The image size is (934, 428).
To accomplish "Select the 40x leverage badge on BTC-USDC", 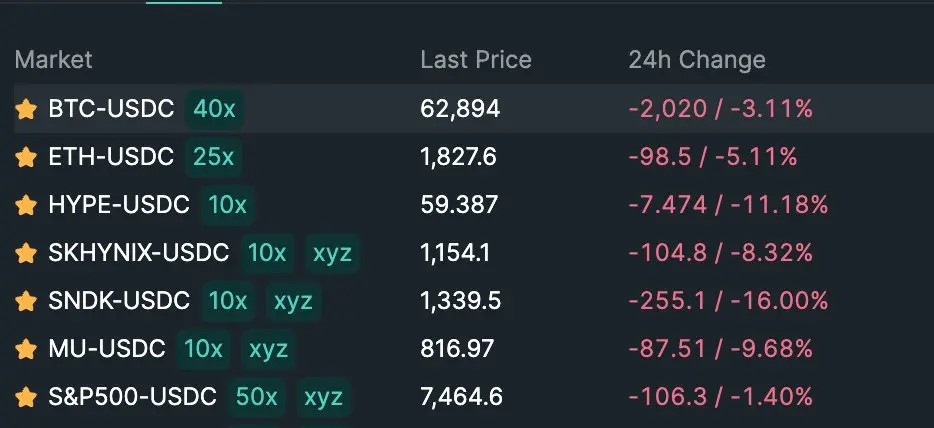I will point(214,109).
